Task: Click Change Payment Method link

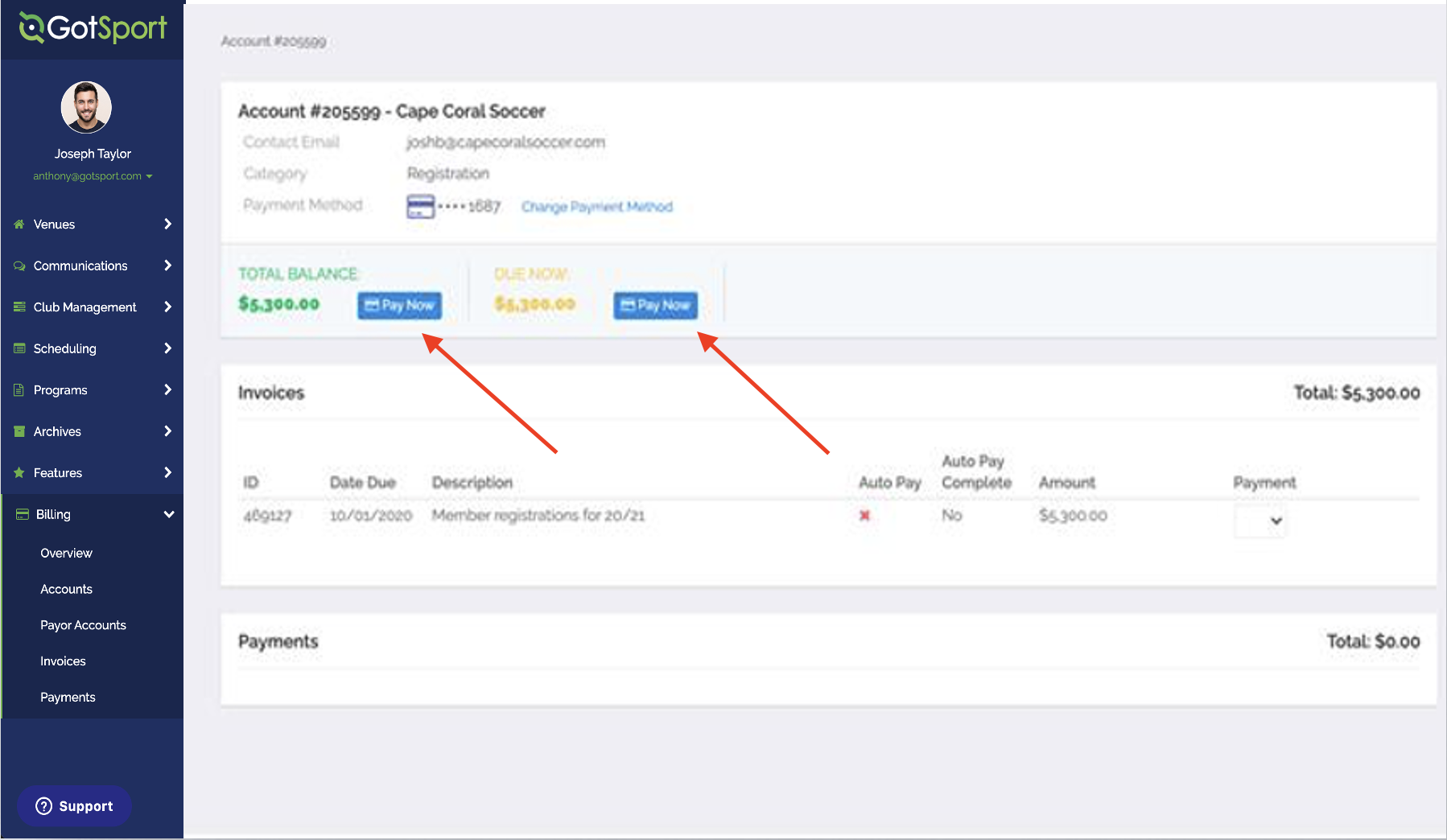Action: (596, 207)
